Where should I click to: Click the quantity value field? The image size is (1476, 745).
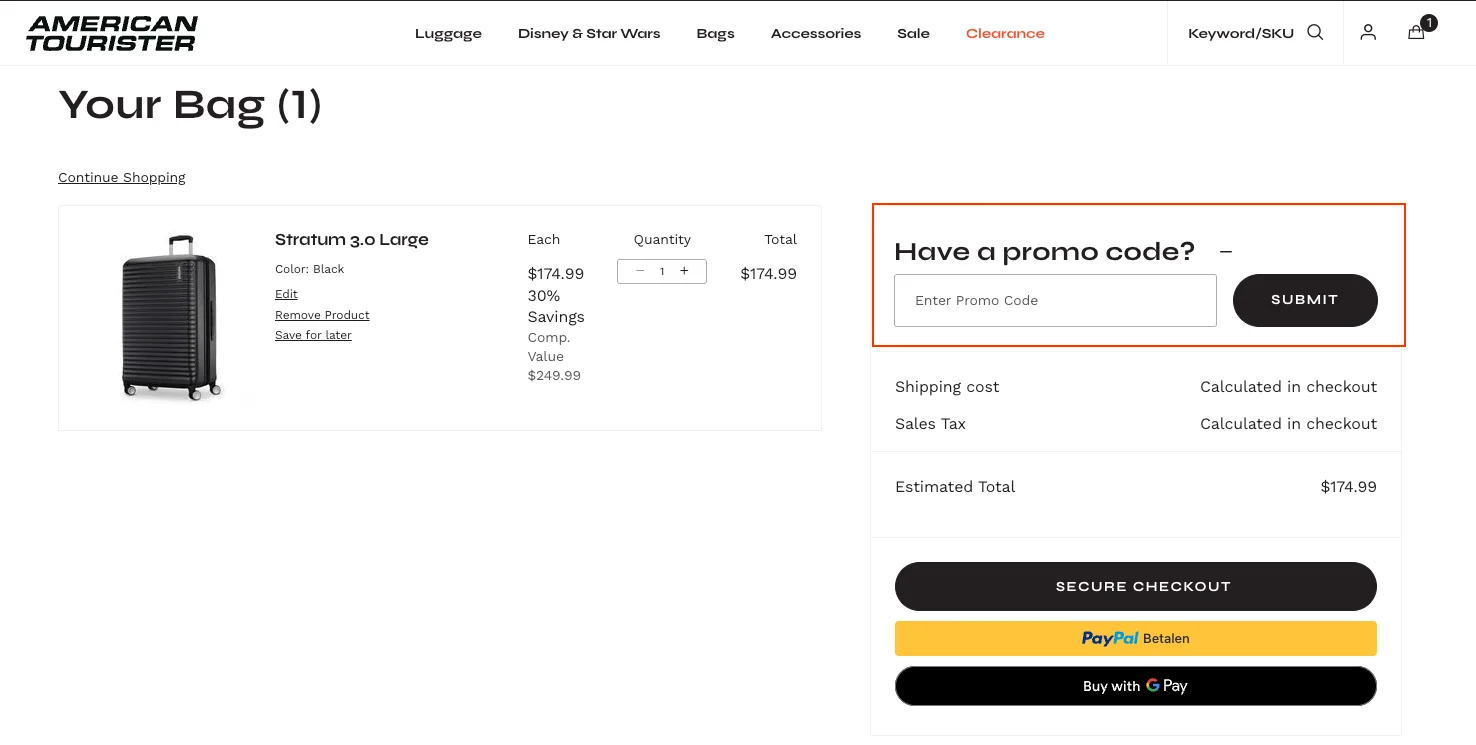coord(662,271)
